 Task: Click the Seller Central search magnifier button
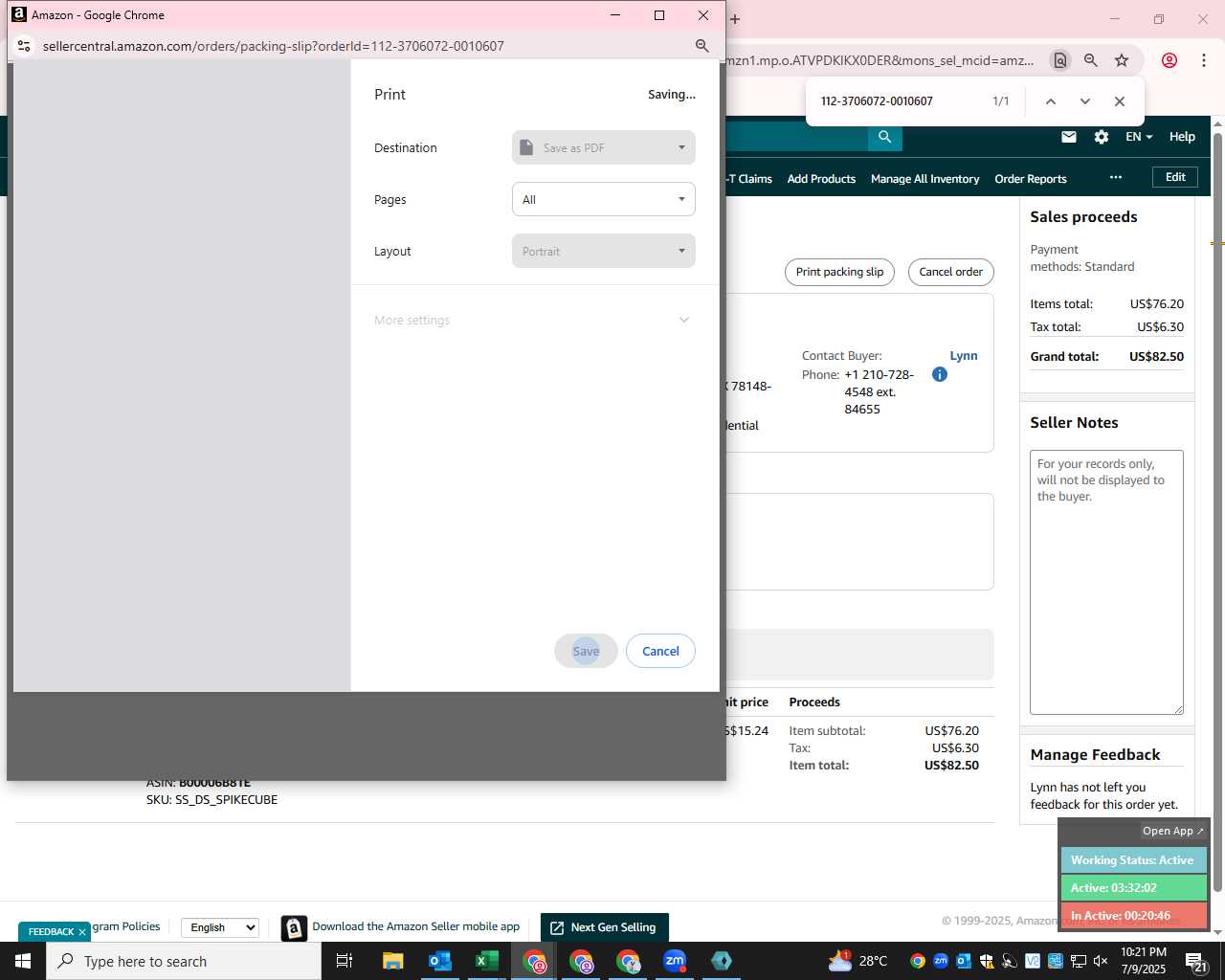(x=885, y=137)
